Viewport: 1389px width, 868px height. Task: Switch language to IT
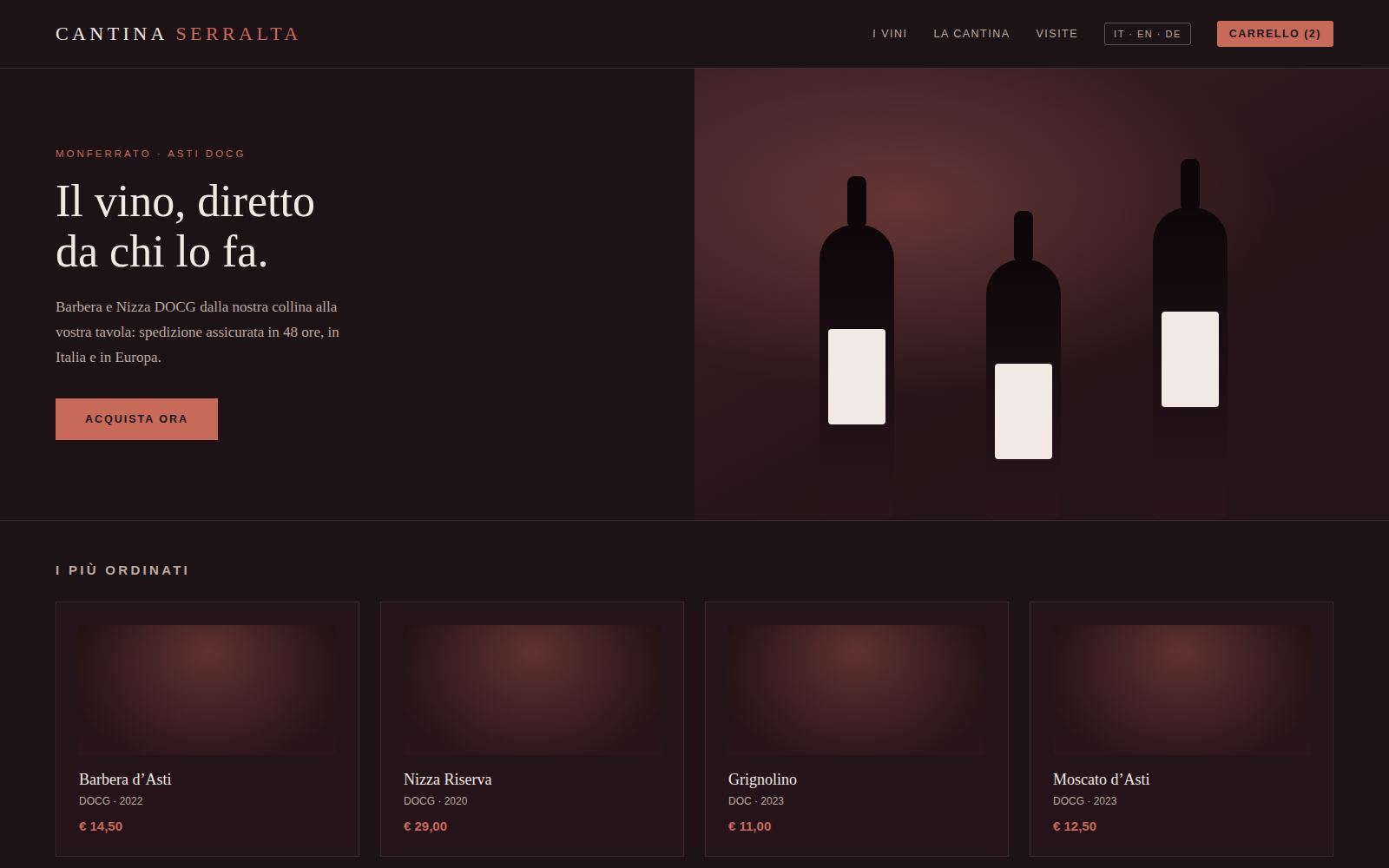click(x=1119, y=34)
